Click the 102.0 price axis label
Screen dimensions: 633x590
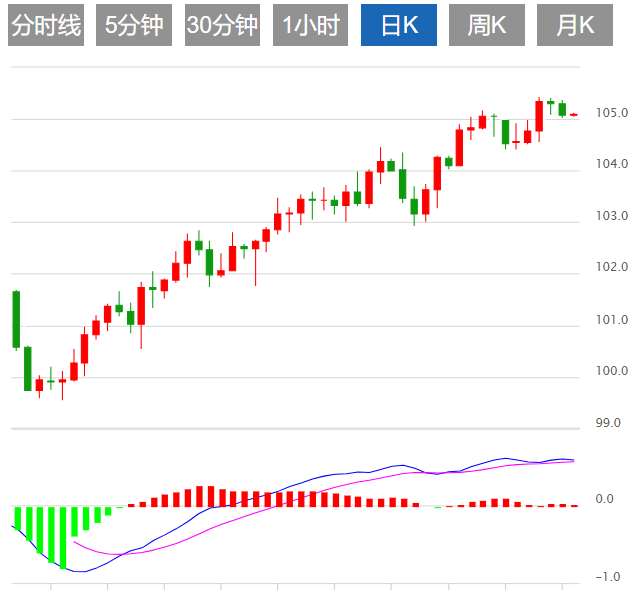click(x=611, y=268)
